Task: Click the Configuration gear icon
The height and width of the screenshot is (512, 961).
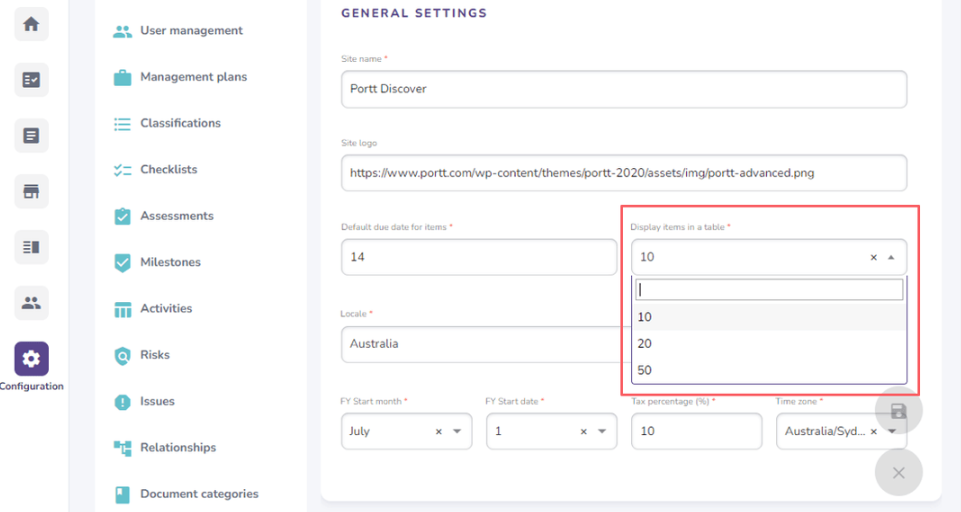Action: (31, 358)
